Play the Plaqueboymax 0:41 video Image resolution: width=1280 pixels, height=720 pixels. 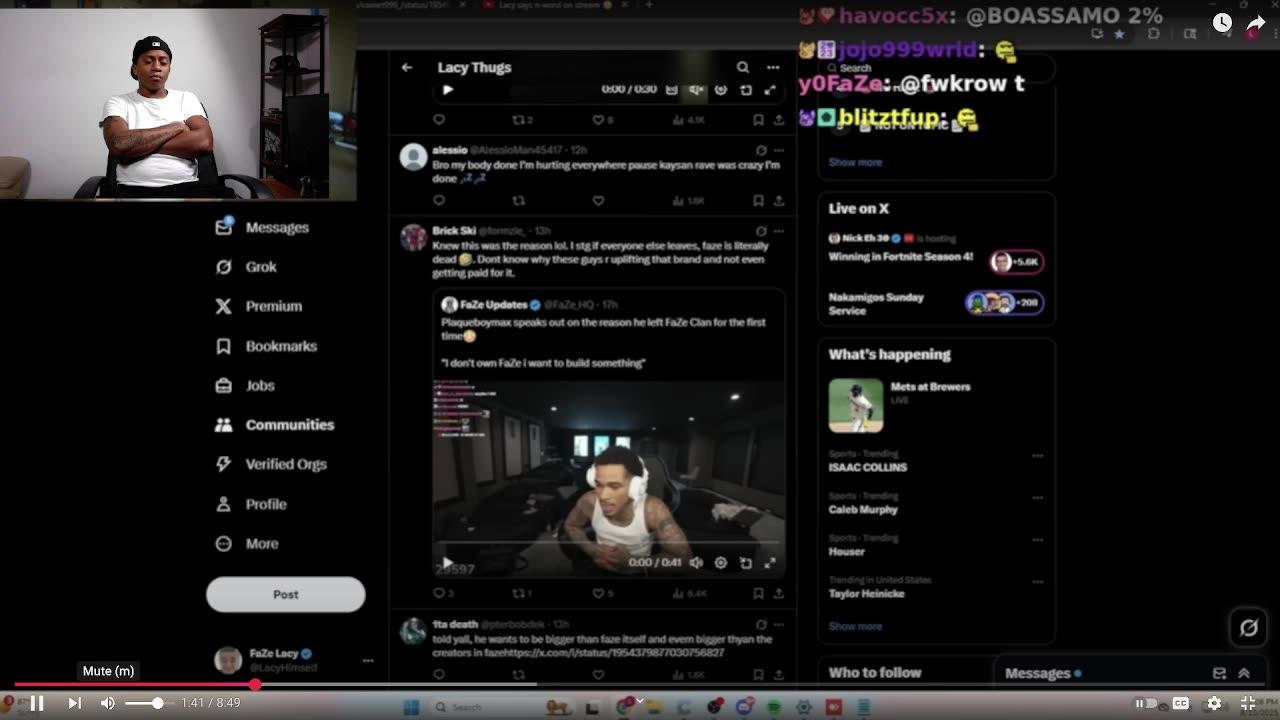[447, 563]
